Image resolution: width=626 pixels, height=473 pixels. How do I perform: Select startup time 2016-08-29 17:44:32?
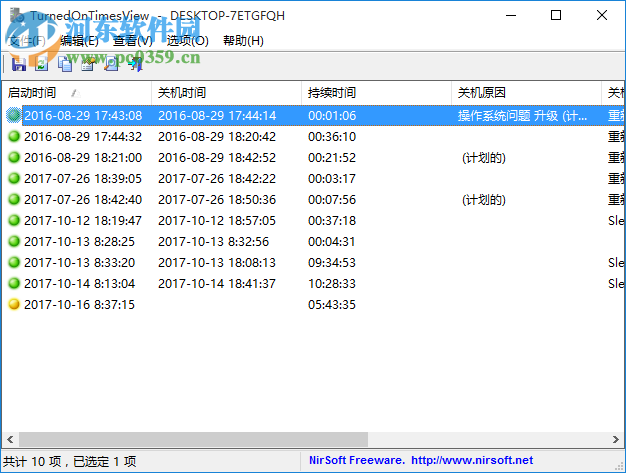tap(83, 137)
